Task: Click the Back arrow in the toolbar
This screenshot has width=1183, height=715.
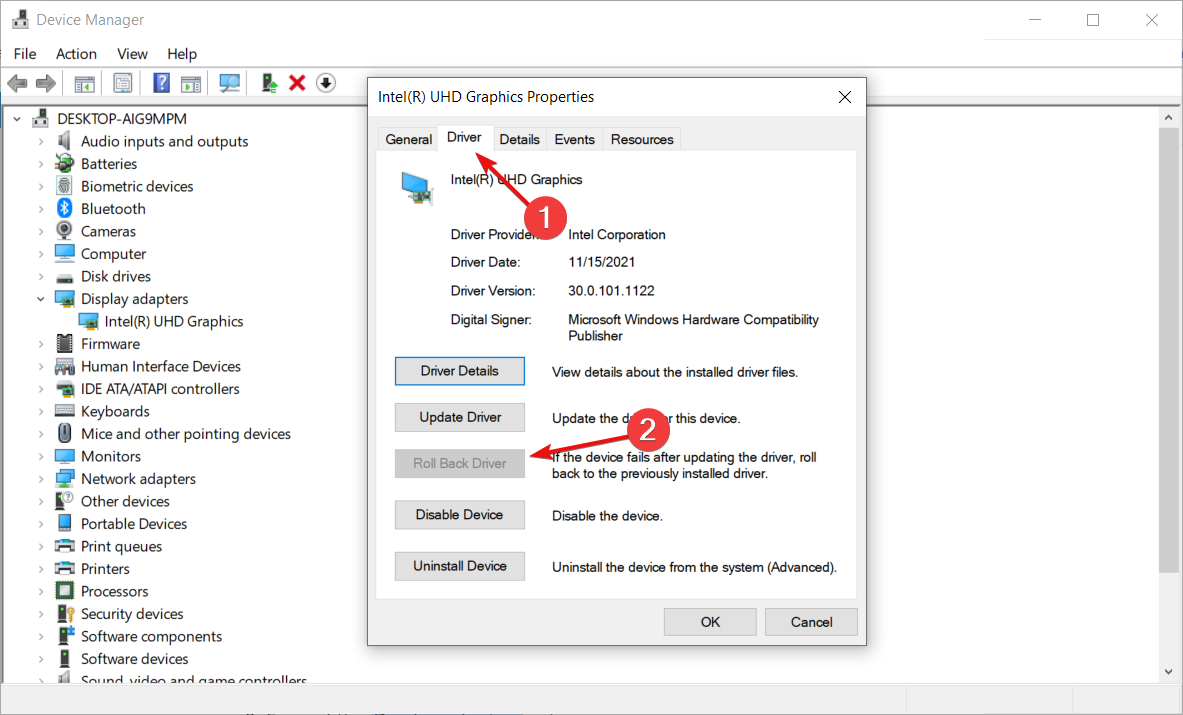Action: 17,83
